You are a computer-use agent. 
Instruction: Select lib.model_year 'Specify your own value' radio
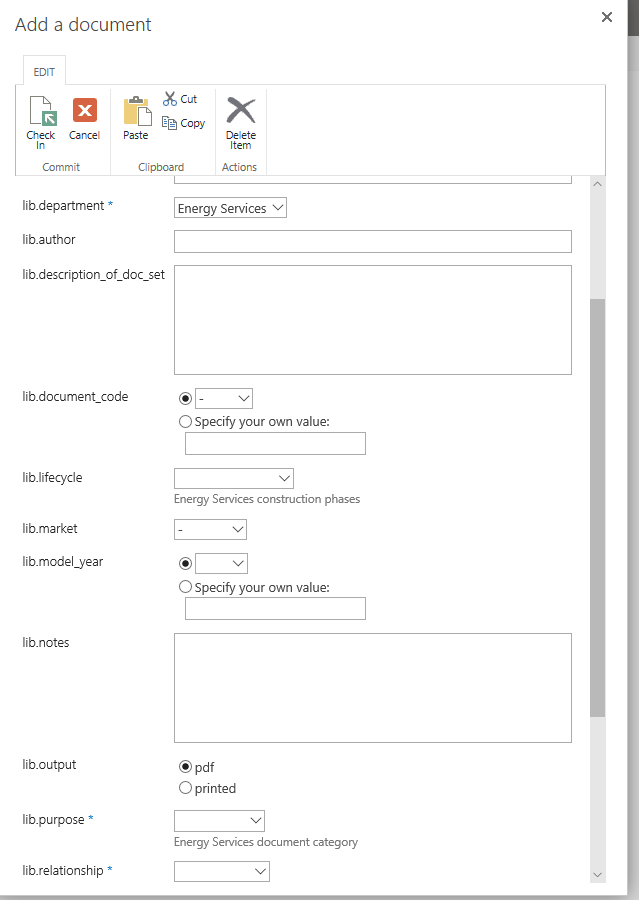coord(185,587)
